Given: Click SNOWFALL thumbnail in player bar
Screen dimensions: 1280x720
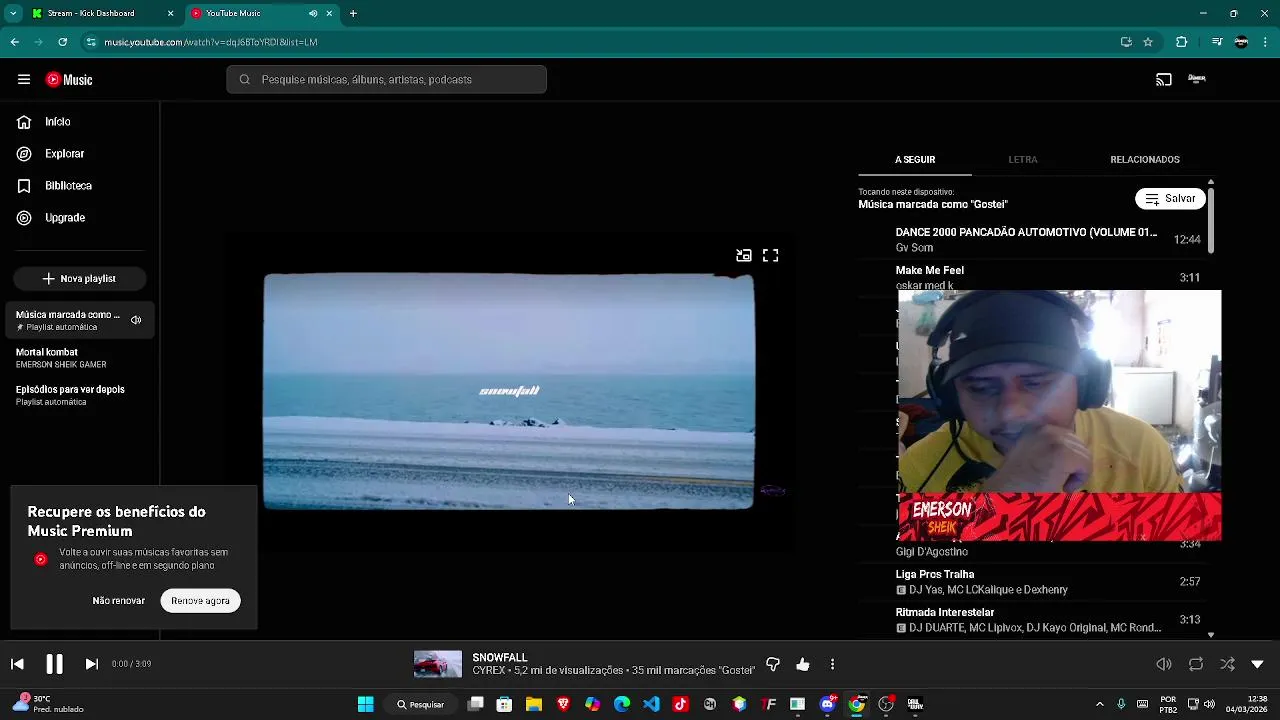Looking at the screenshot, I should [x=438, y=664].
